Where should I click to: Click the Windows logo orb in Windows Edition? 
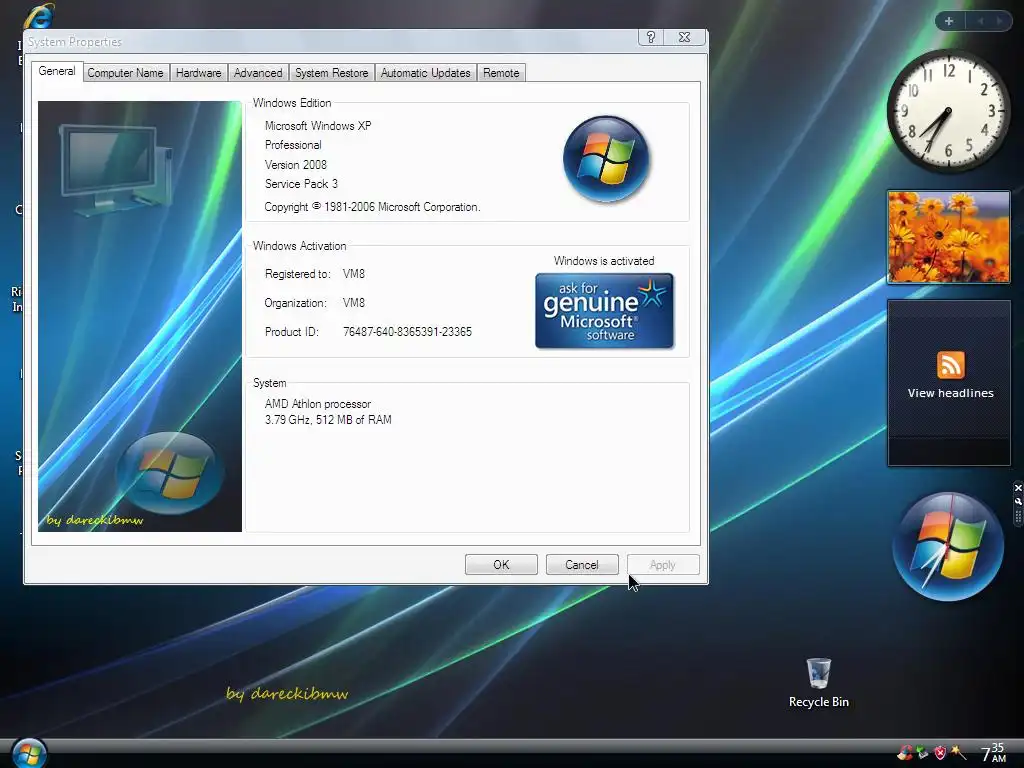(607, 159)
